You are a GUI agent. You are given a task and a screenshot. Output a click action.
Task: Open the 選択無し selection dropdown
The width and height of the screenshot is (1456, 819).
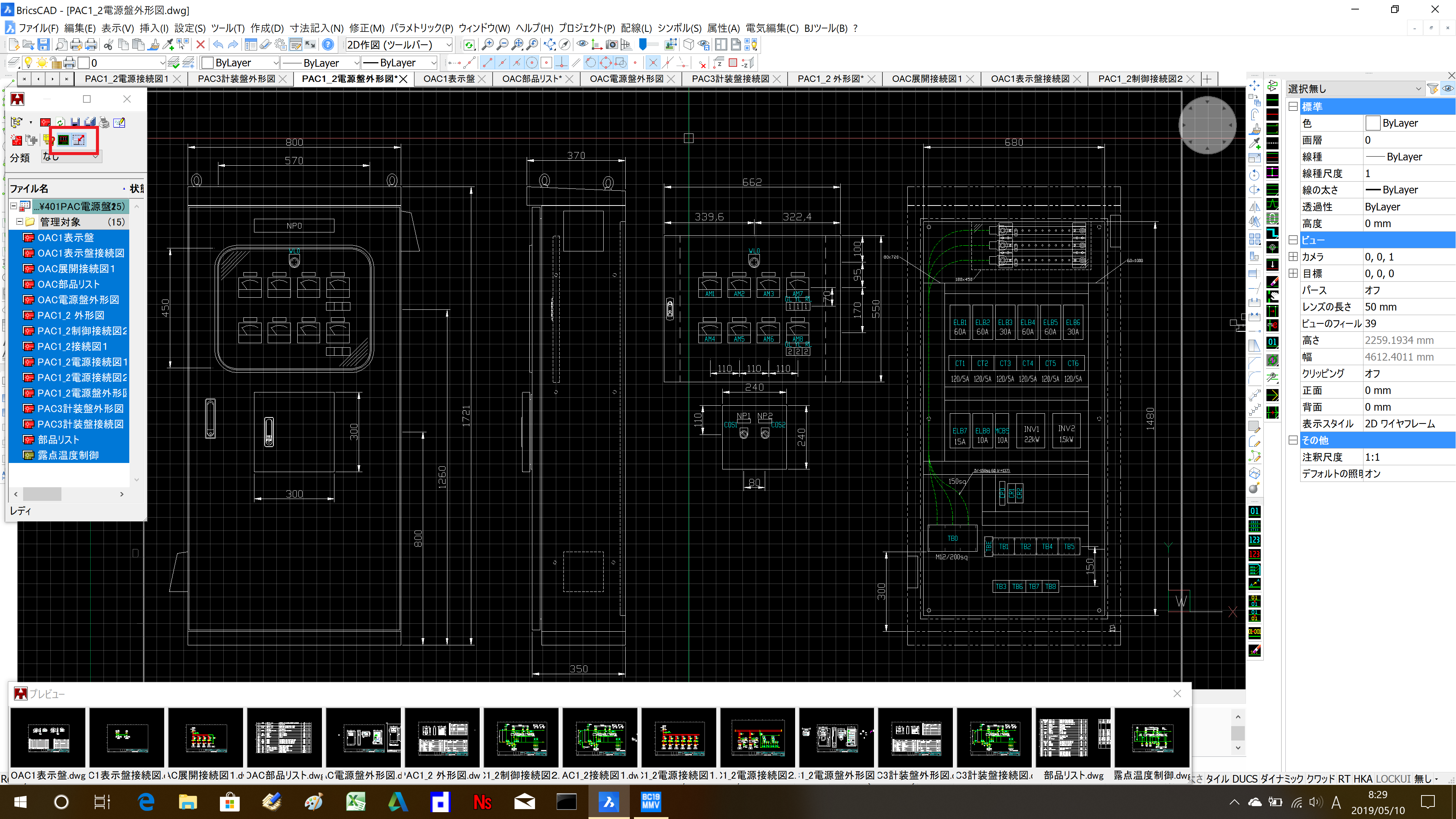click(x=1419, y=89)
